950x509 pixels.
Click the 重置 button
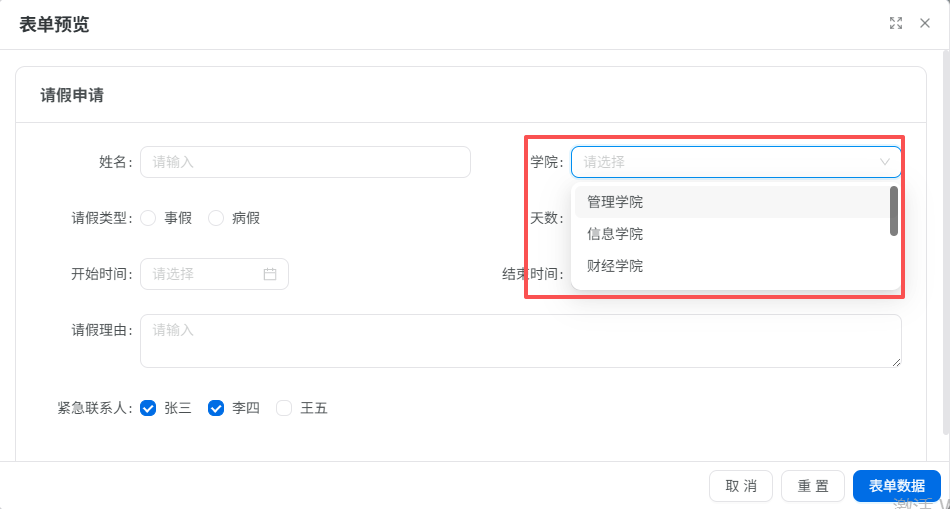pos(812,486)
